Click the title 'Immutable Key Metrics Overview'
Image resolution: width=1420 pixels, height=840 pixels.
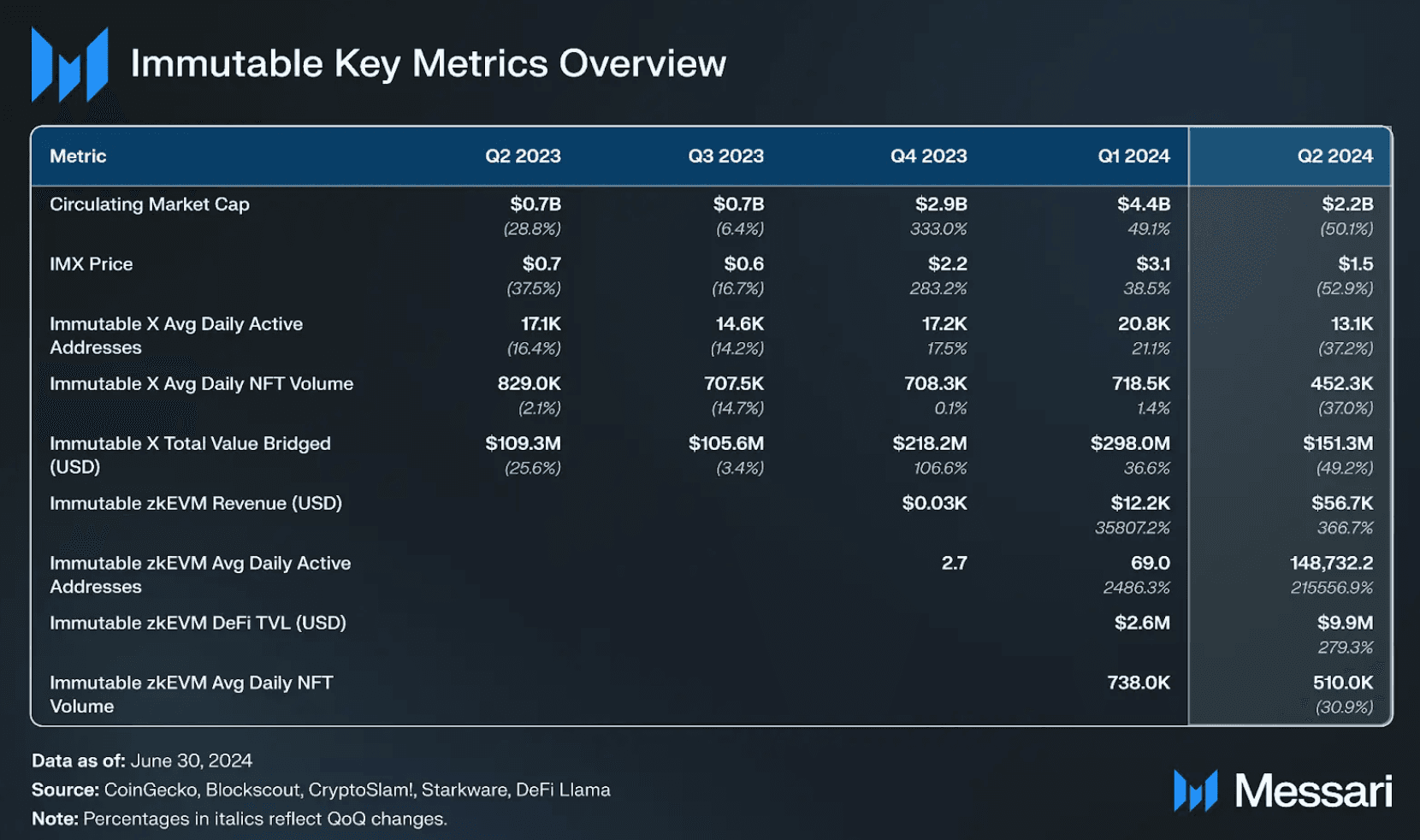428,63
